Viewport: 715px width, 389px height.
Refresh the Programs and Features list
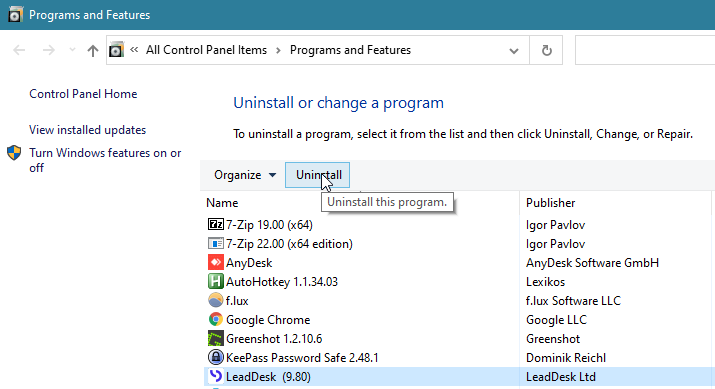pos(546,50)
